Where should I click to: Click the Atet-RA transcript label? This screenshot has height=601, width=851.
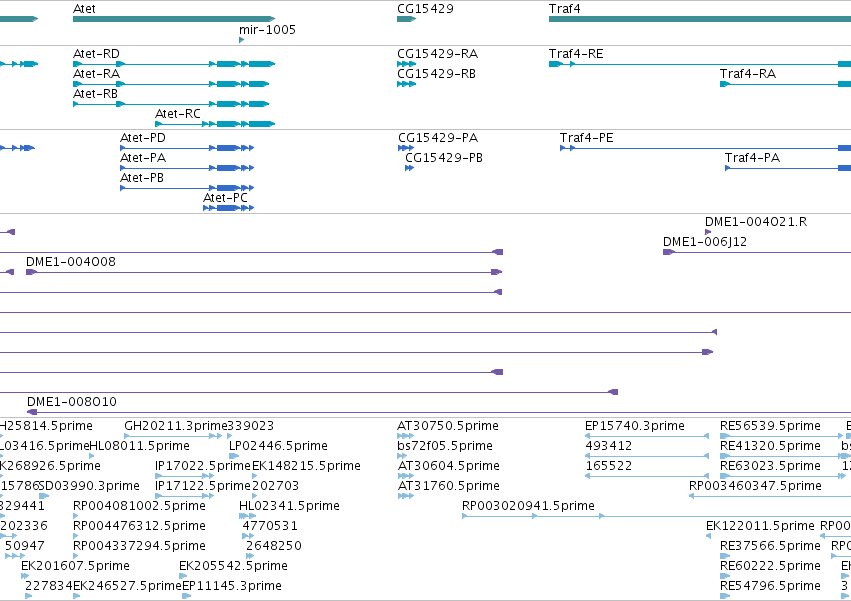tap(96, 74)
